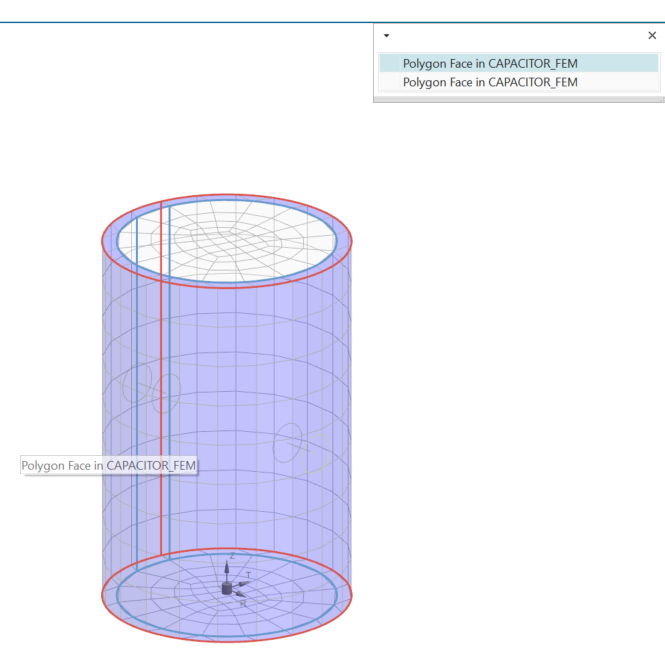Screen dimensions: 665x655
Task: Pick the red vertical seam edge
Action: [161, 400]
